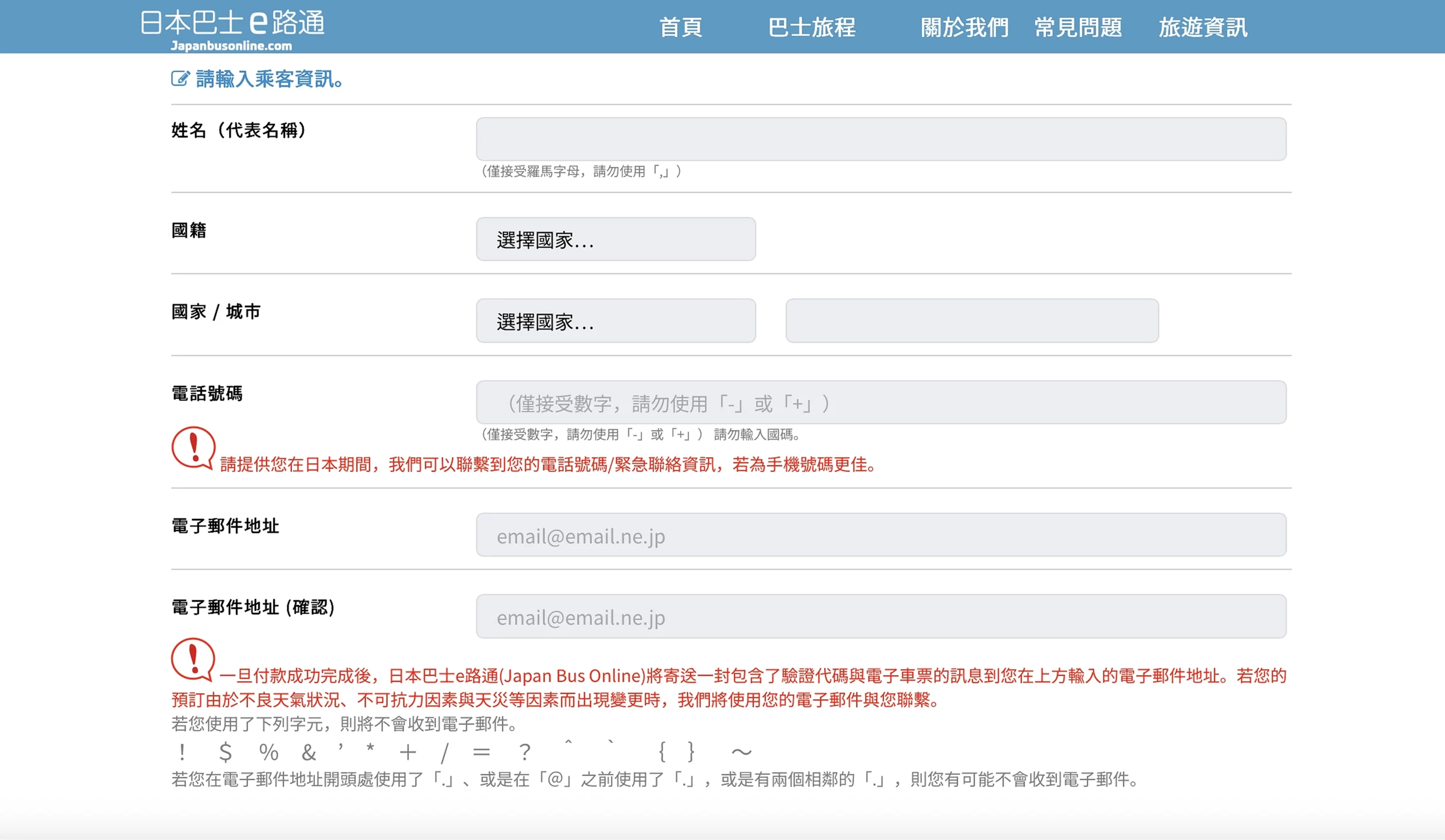Click the red warning icon under email confirmation
Screen dimensions: 1445x840
click(193, 659)
